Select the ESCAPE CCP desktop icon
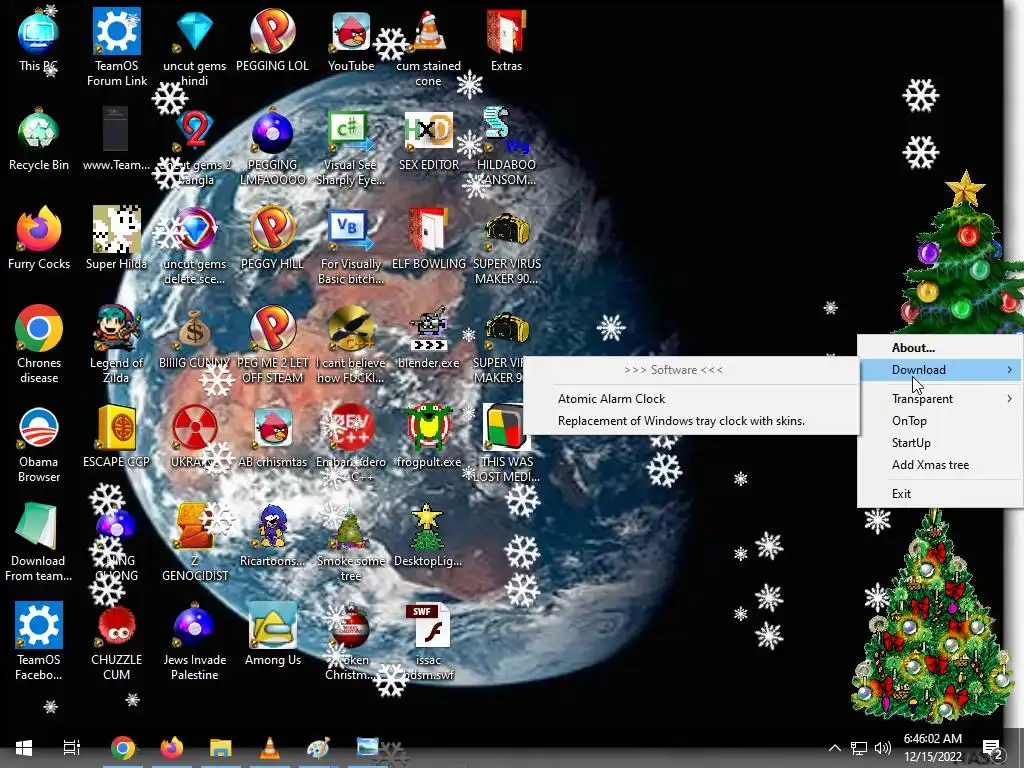 116,436
